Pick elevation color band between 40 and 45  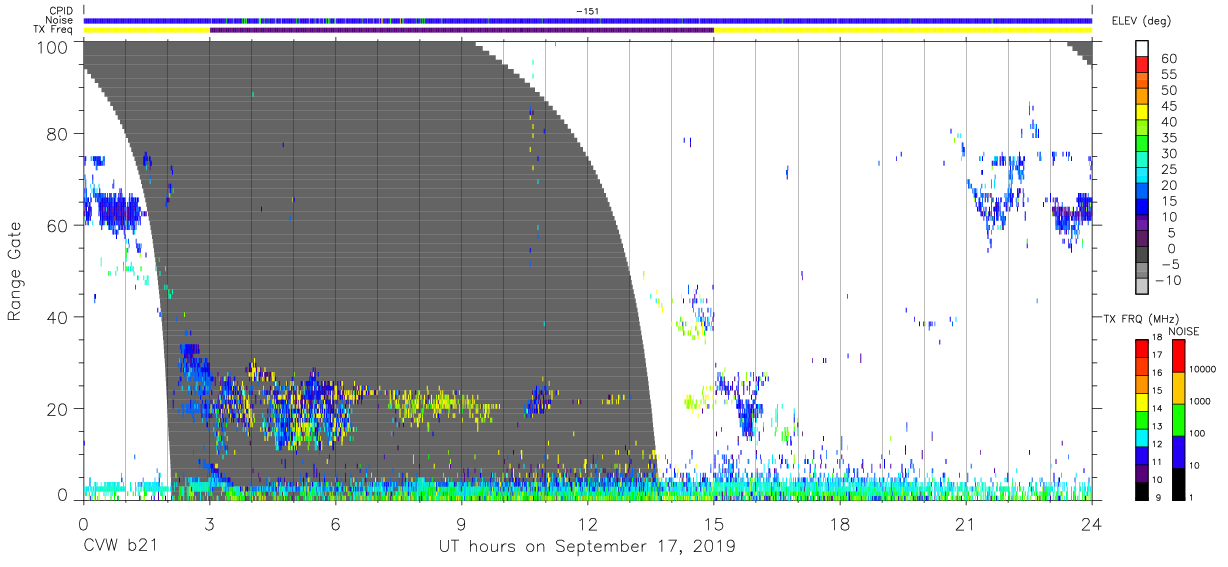1143,114
